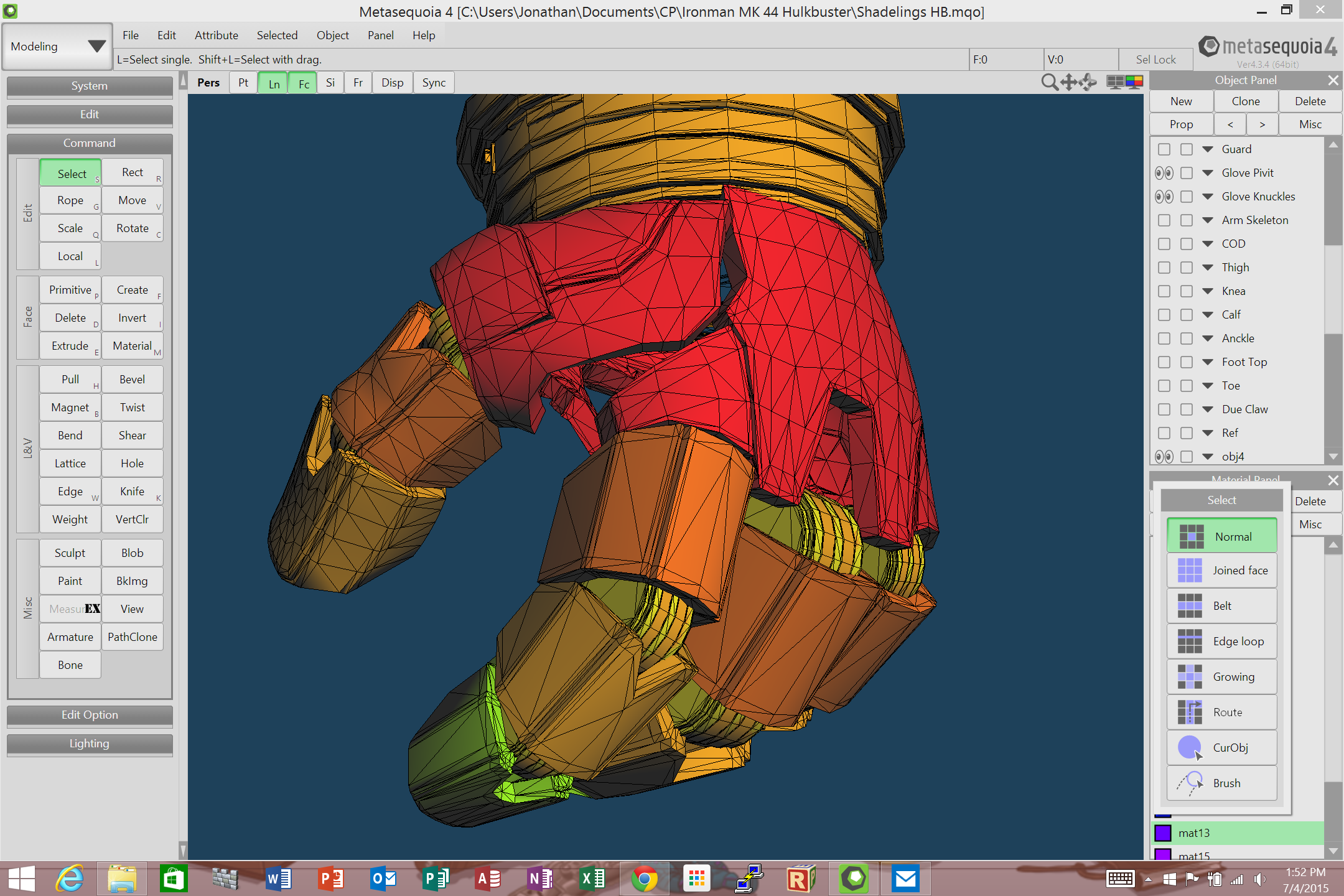Click the Sel Lock button
Image resolution: width=1344 pixels, height=896 pixels.
pyautogui.click(x=1155, y=60)
